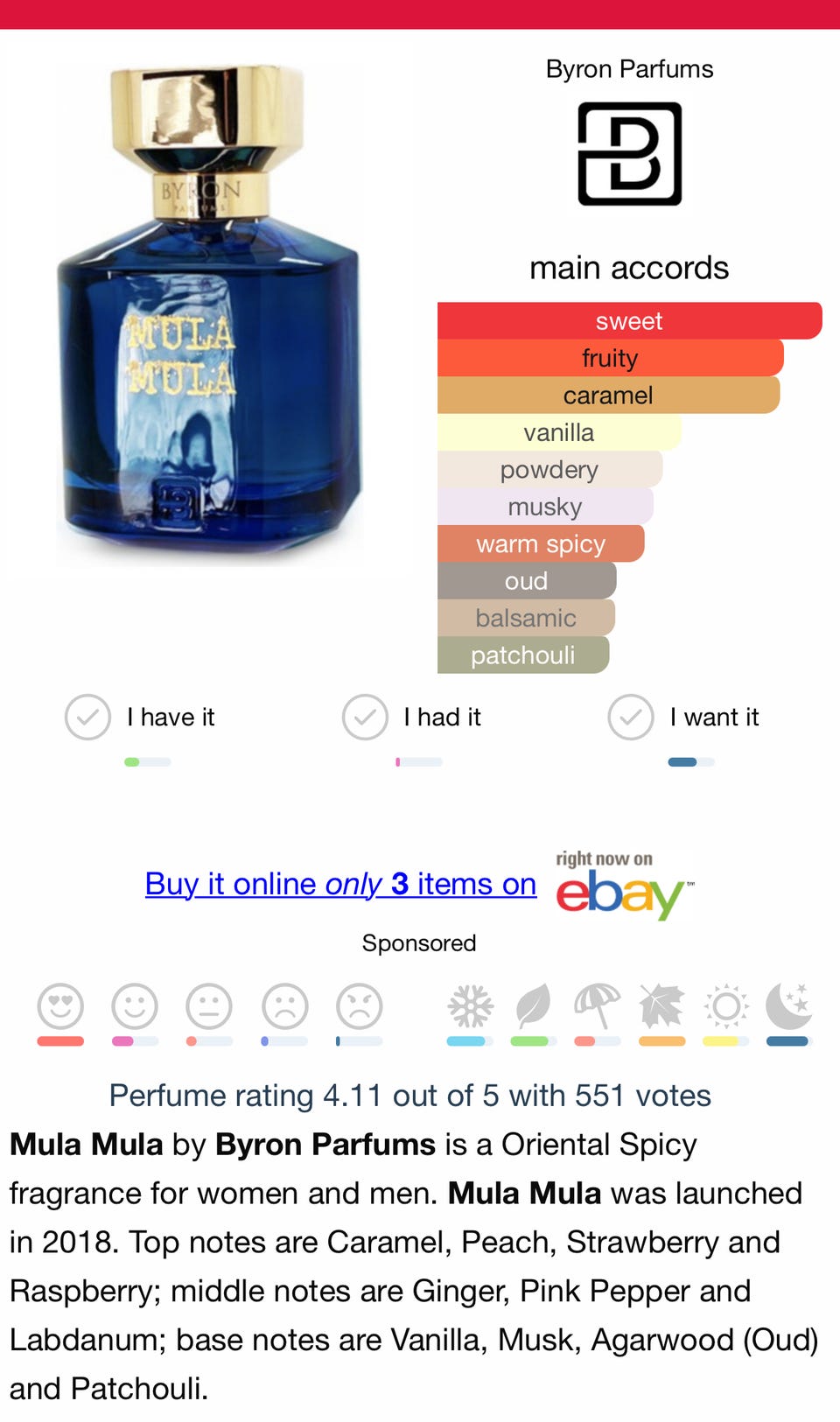Screen dimensions: 840x1422
Task: Select the angry hate face icon
Action: [x=359, y=1006]
